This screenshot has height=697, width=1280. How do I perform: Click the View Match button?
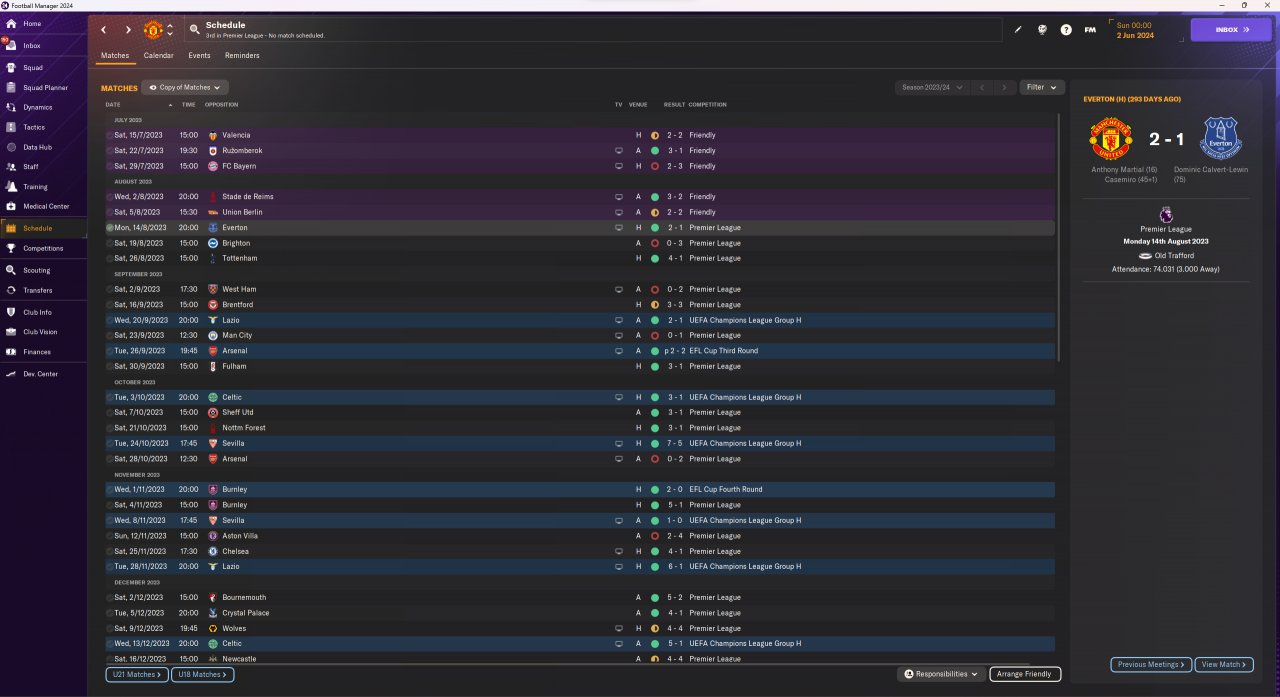click(x=1224, y=665)
